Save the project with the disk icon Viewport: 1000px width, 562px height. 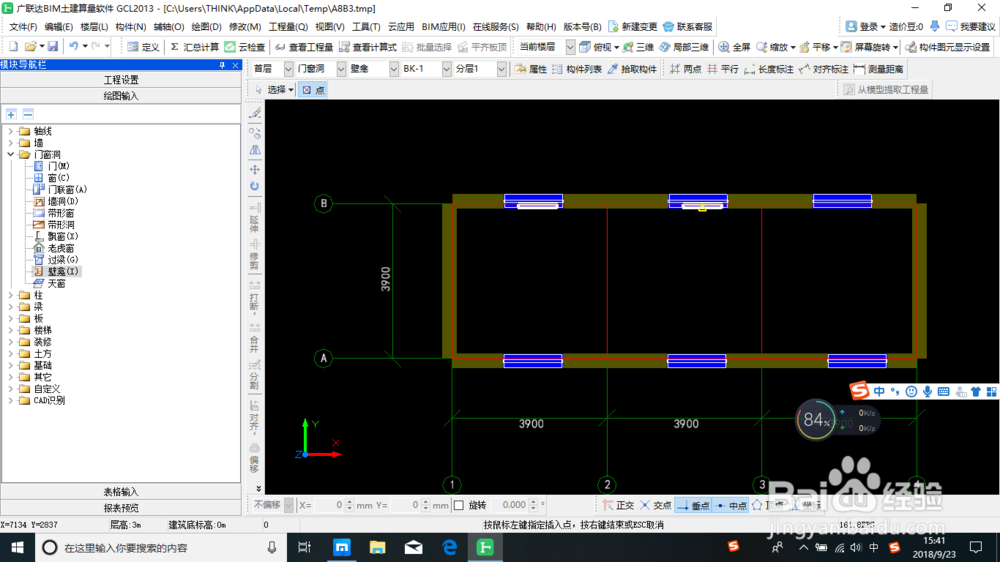pyautogui.click(x=53, y=47)
